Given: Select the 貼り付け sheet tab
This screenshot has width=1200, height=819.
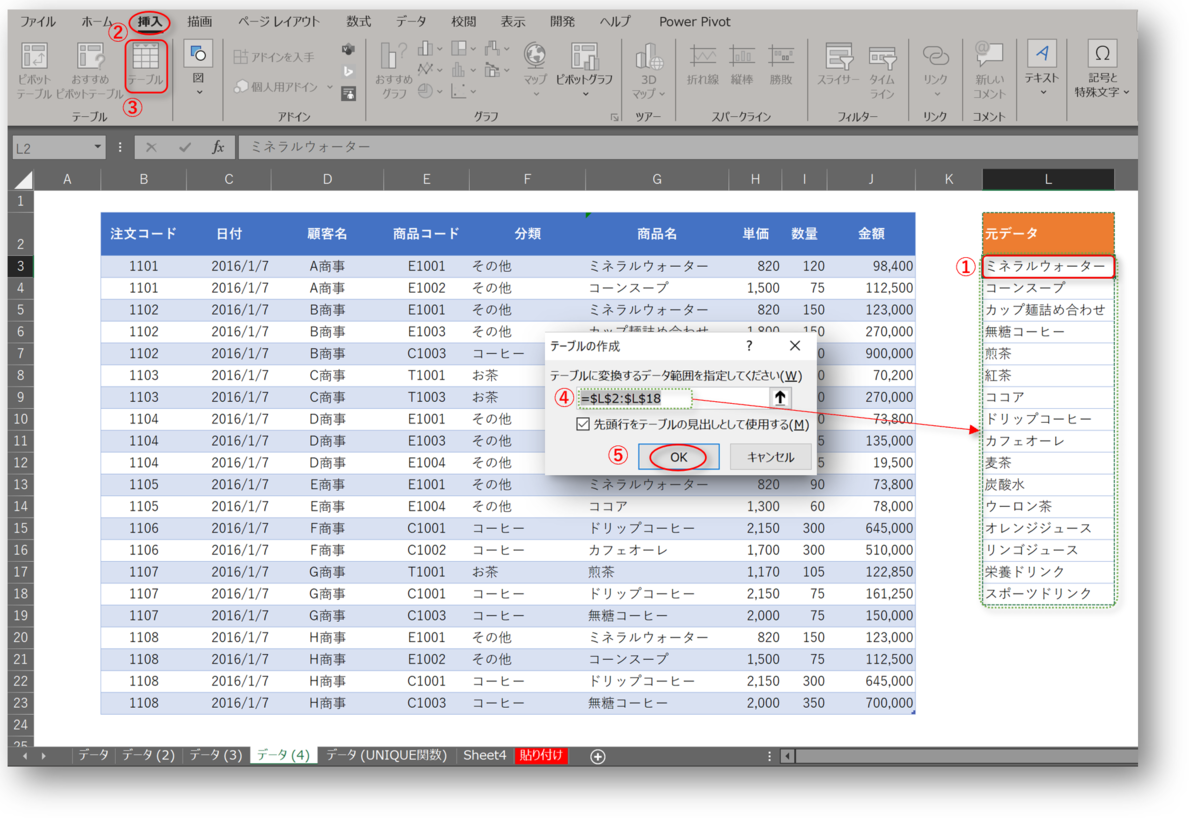Looking at the screenshot, I should (541, 756).
